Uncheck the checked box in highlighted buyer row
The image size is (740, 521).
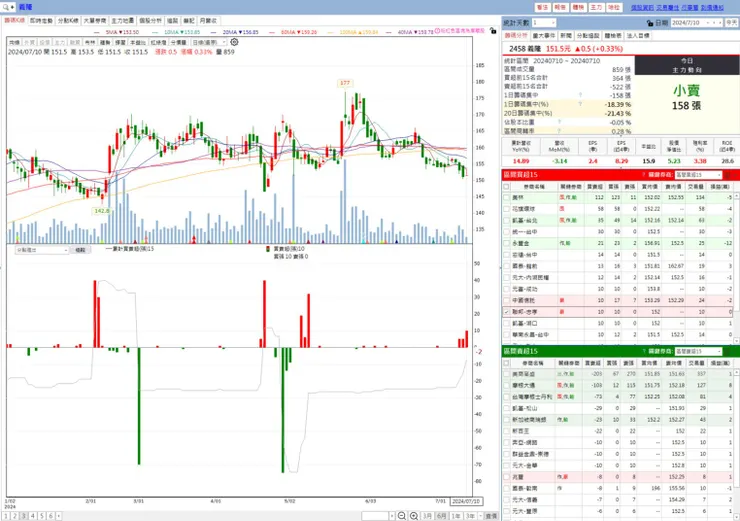coord(506,312)
